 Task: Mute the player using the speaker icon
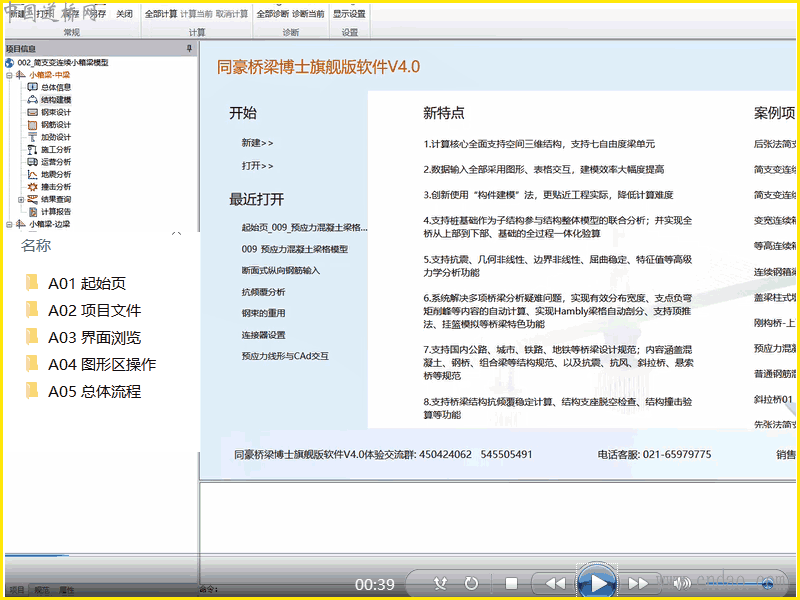coord(681,583)
